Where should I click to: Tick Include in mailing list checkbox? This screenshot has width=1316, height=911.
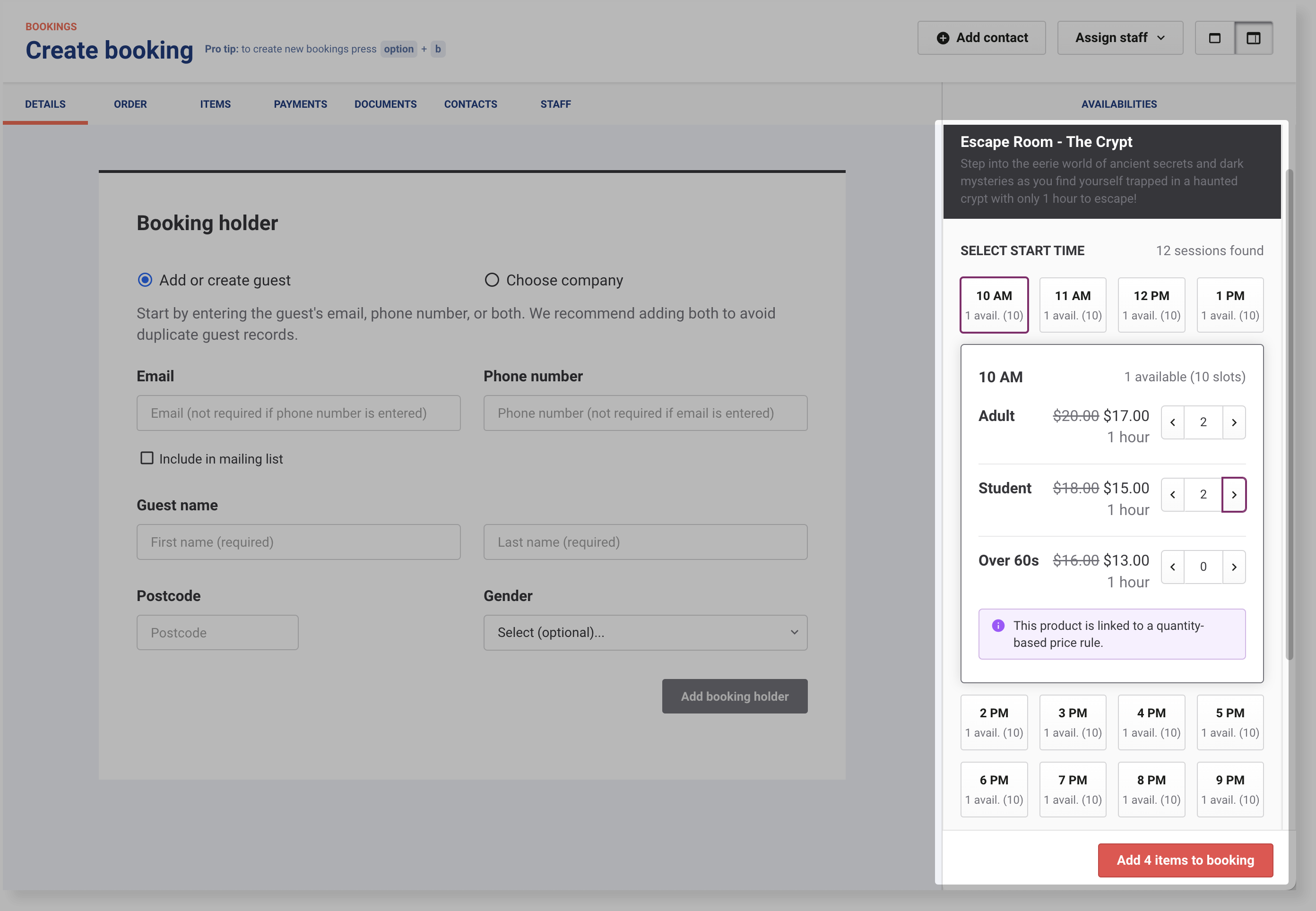(147, 458)
